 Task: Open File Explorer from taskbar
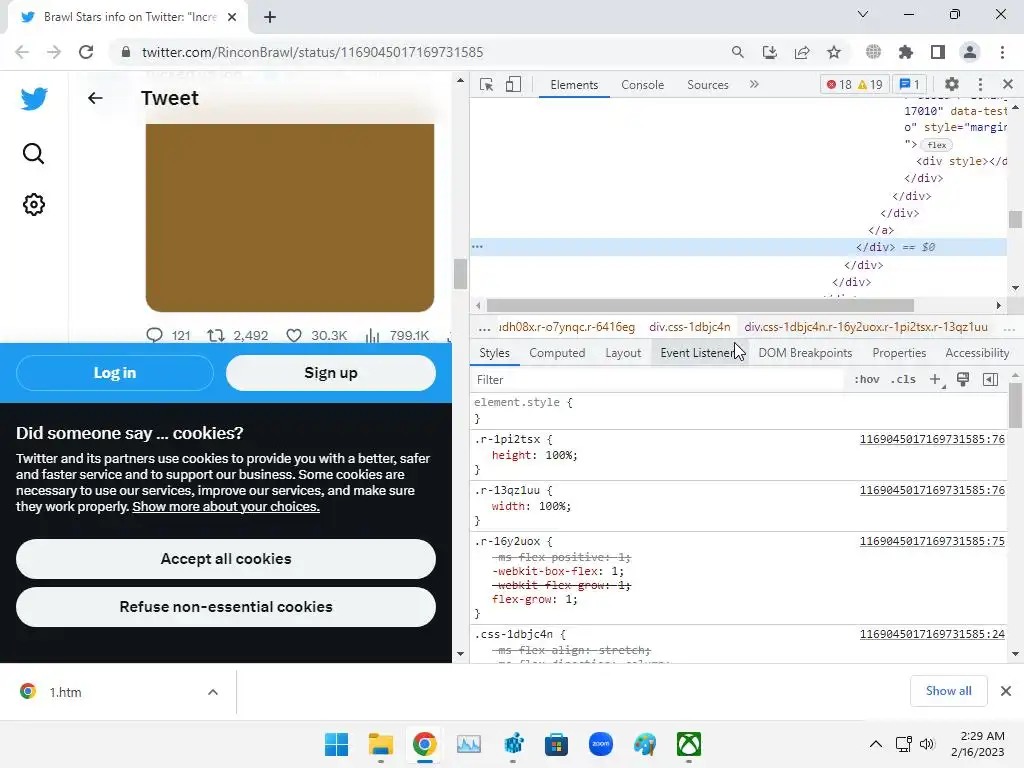pyautogui.click(x=381, y=744)
